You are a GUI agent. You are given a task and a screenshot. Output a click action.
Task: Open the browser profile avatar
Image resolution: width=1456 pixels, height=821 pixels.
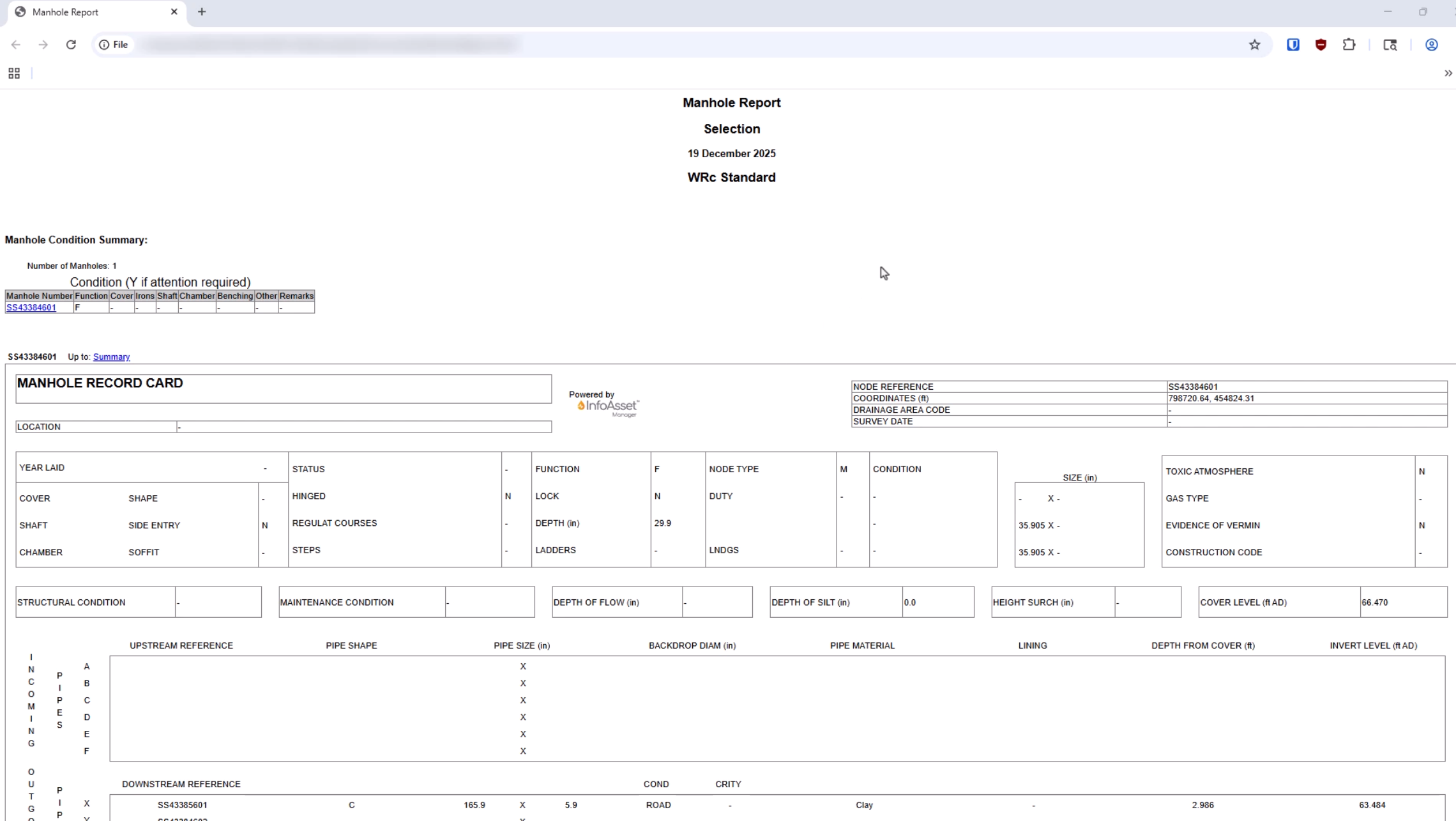coord(1432,44)
